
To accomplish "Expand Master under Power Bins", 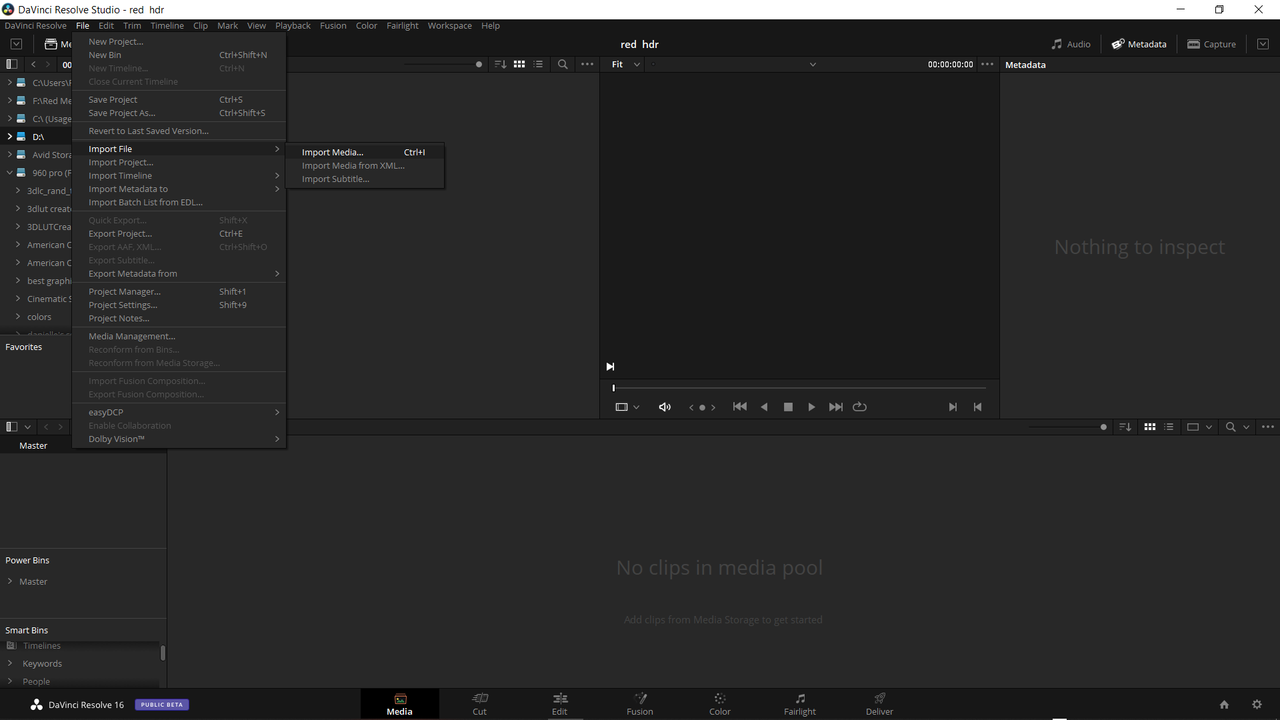I will (x=10, y=581).
